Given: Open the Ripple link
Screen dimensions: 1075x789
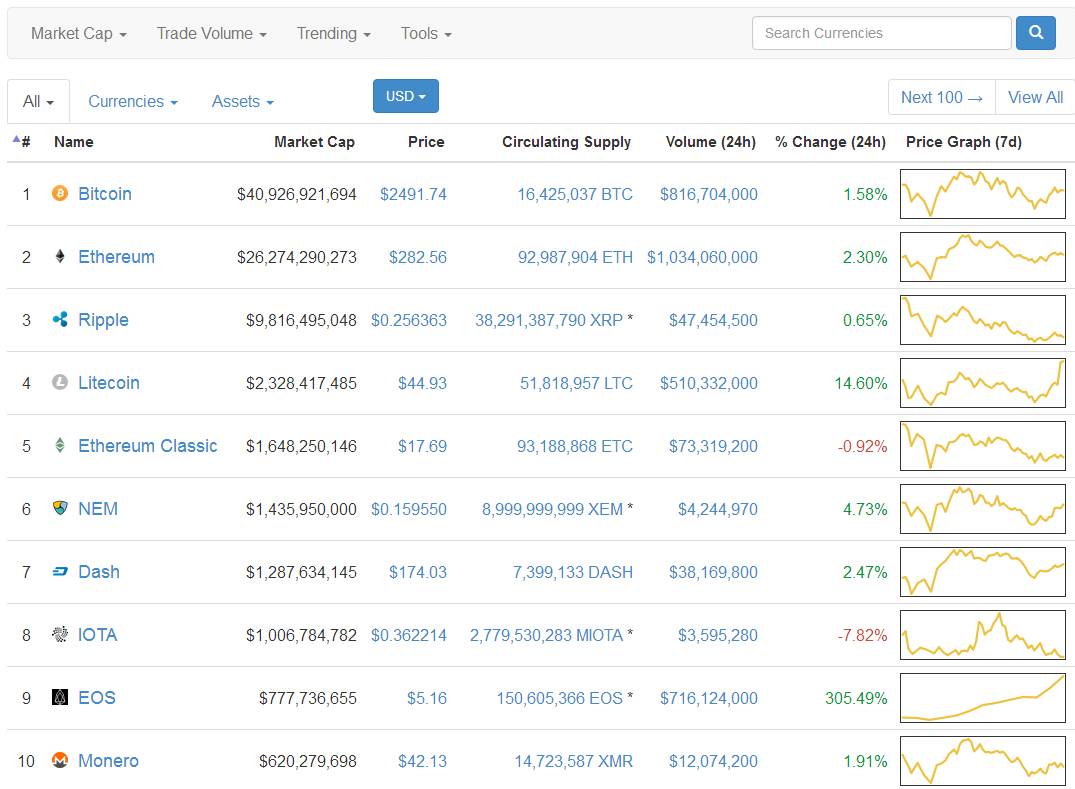Looking at the screenshot, I should coord(104,320).
